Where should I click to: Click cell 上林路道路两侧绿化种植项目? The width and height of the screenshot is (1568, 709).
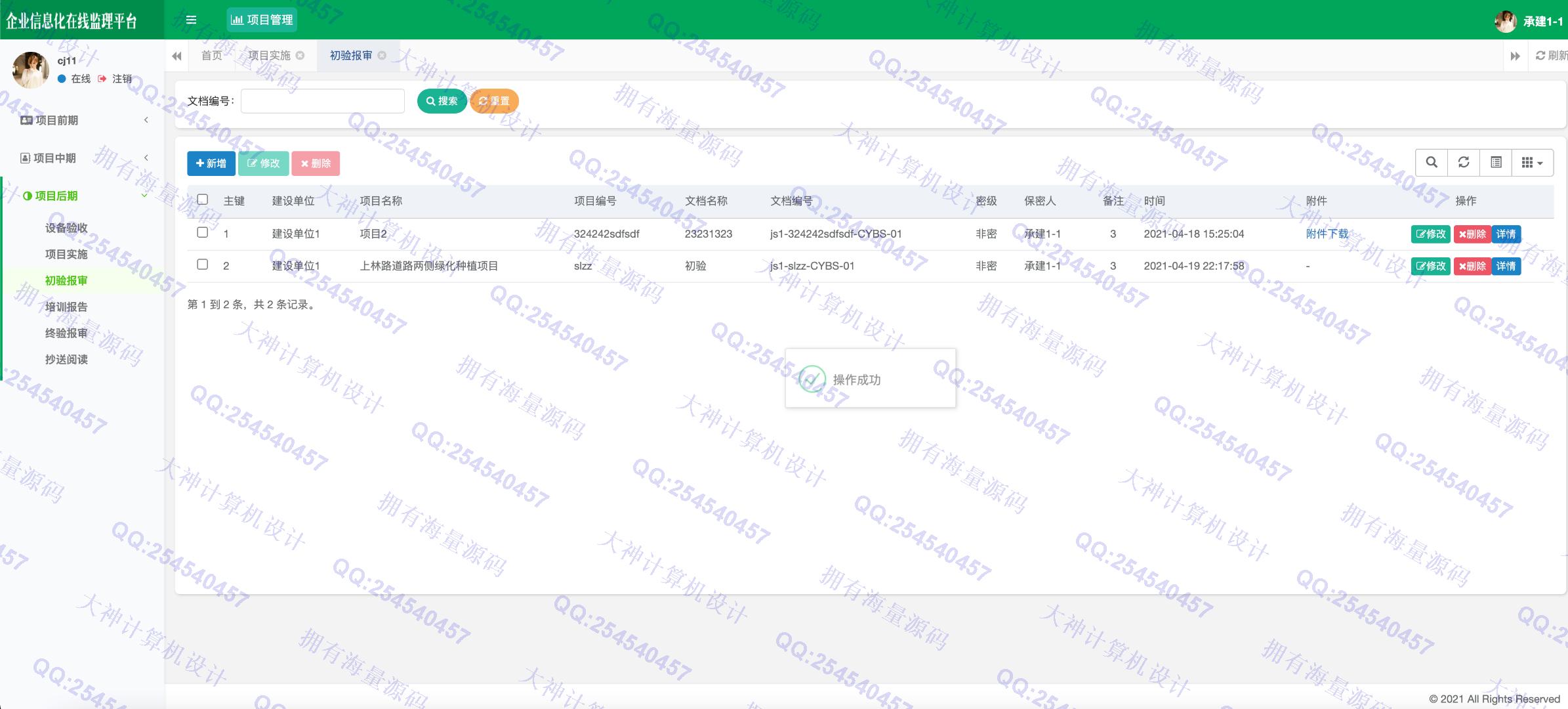coord(429,266)
